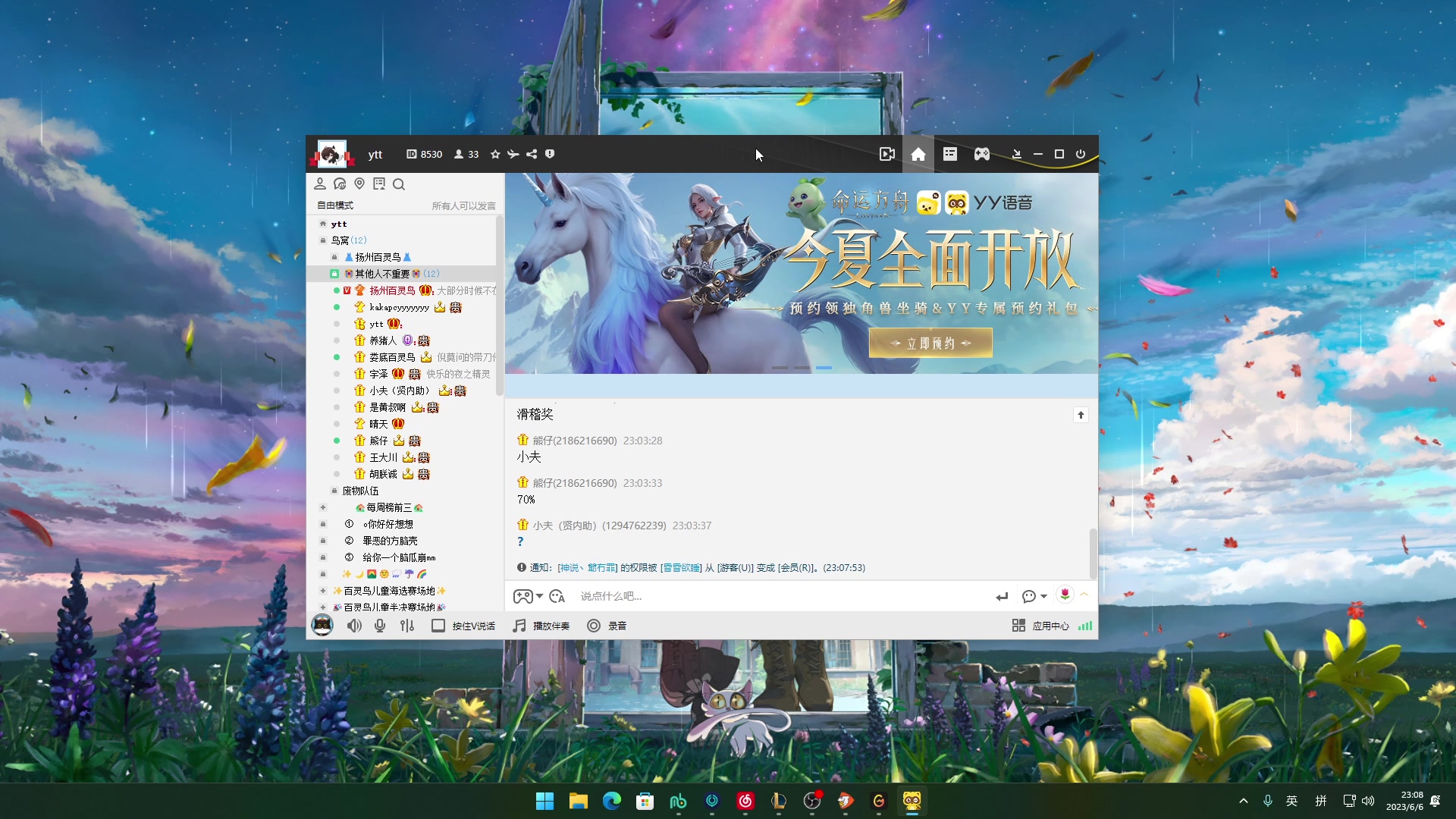This screenshot has height=819, width=1456.
Task: Click the 自由模式 mode label
Action: point(335,206)
